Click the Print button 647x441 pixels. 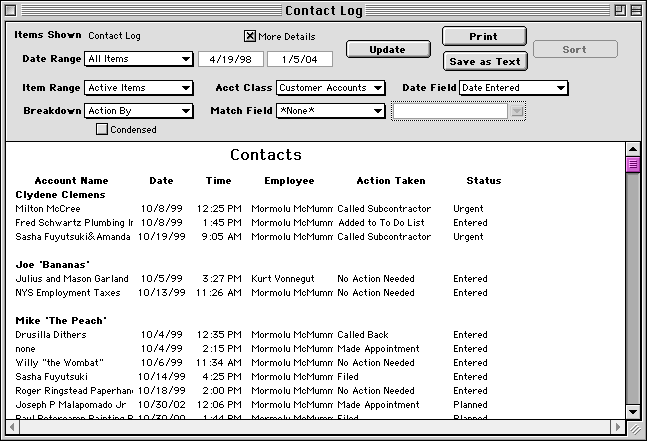pos(482,37)
